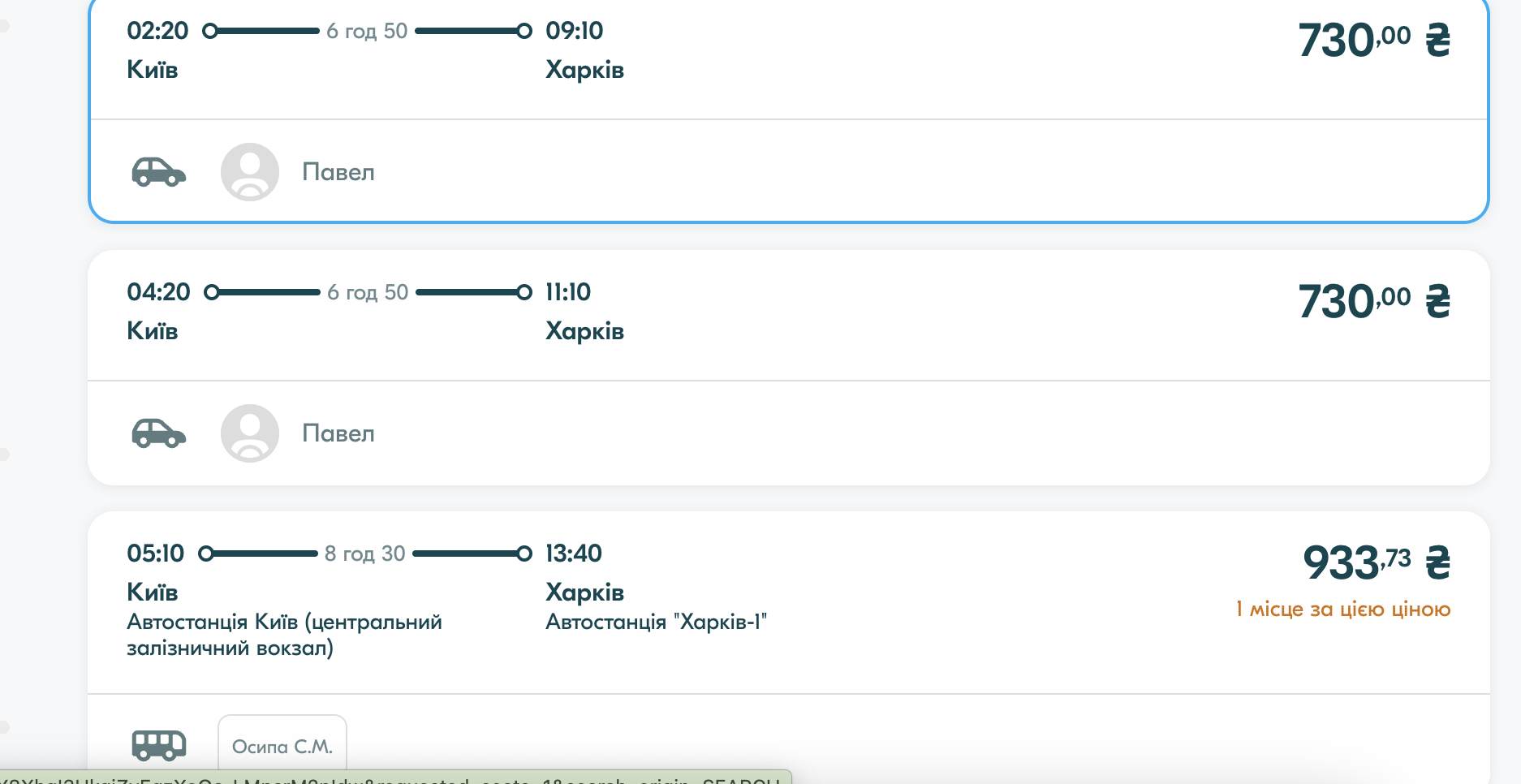
Task: Click the car icon in the 04:20 ride
Action: pos(159,433)
